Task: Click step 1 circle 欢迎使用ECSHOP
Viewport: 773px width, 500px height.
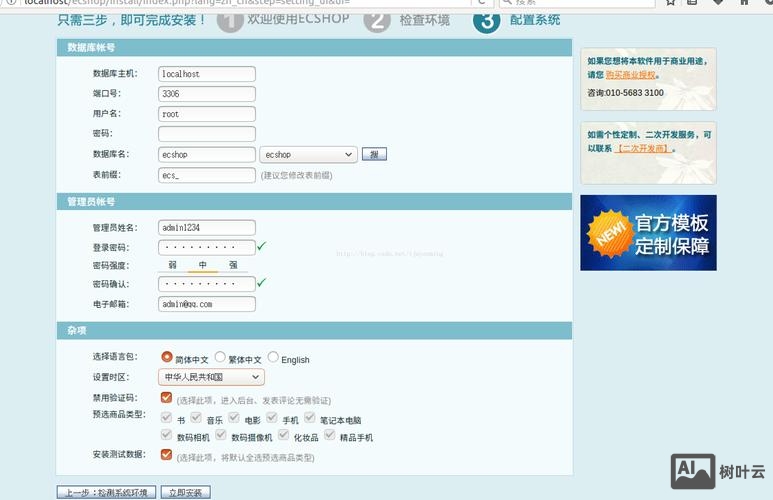Action: 230,21
